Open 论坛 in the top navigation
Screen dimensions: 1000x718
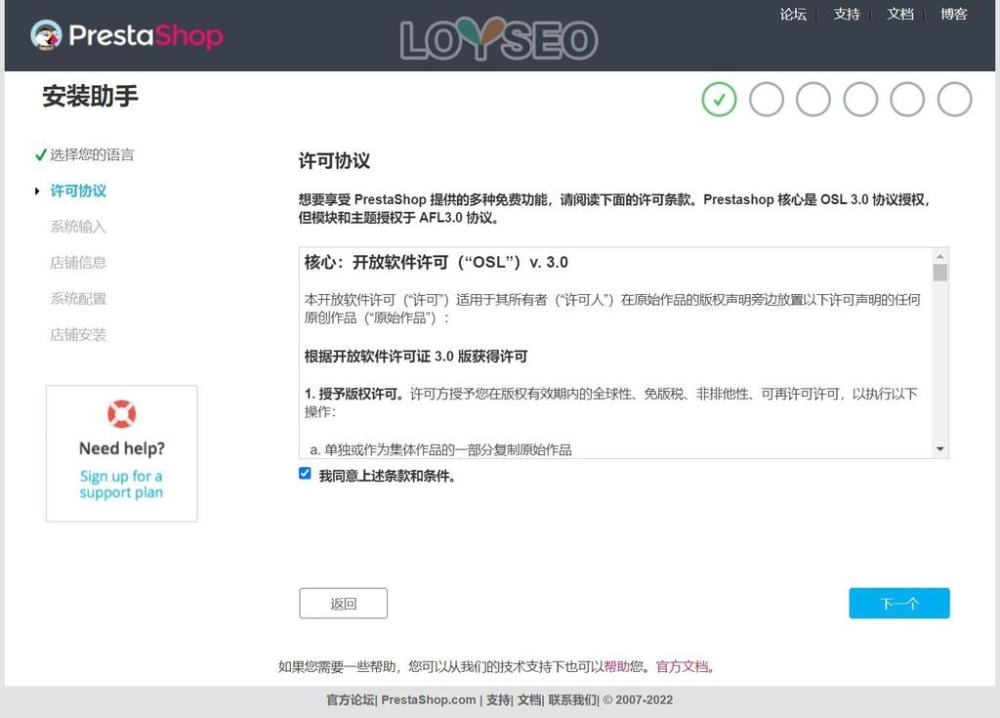coord(793,14)
